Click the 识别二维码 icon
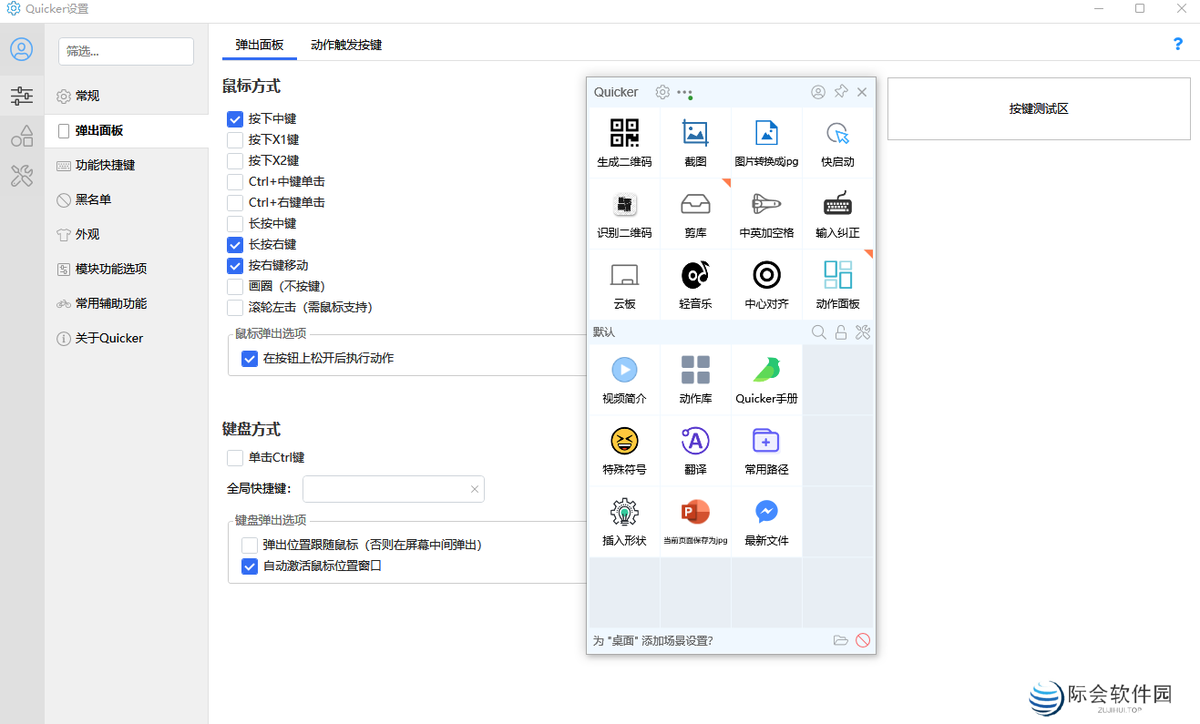The height and width of the screenshot is (724, 1200). tap(624, 213)
